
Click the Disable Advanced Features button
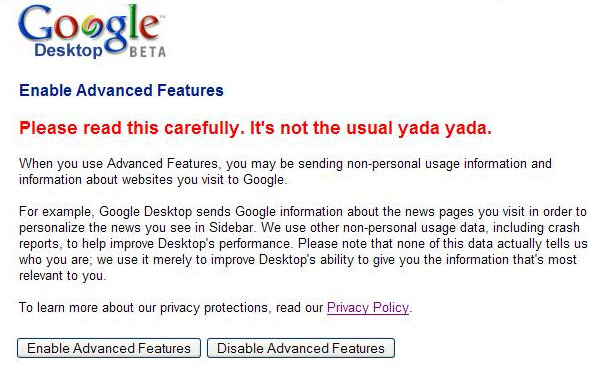pos(301,348)
